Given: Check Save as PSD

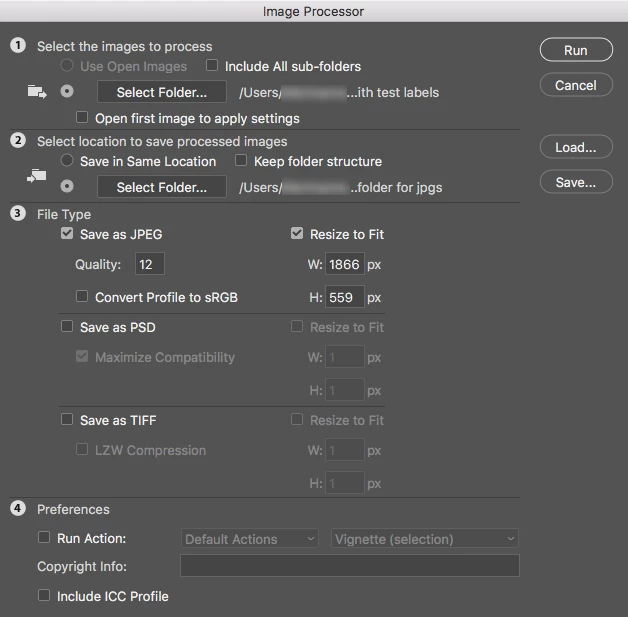Looking at the screenshot, I should tap(67, 326).
